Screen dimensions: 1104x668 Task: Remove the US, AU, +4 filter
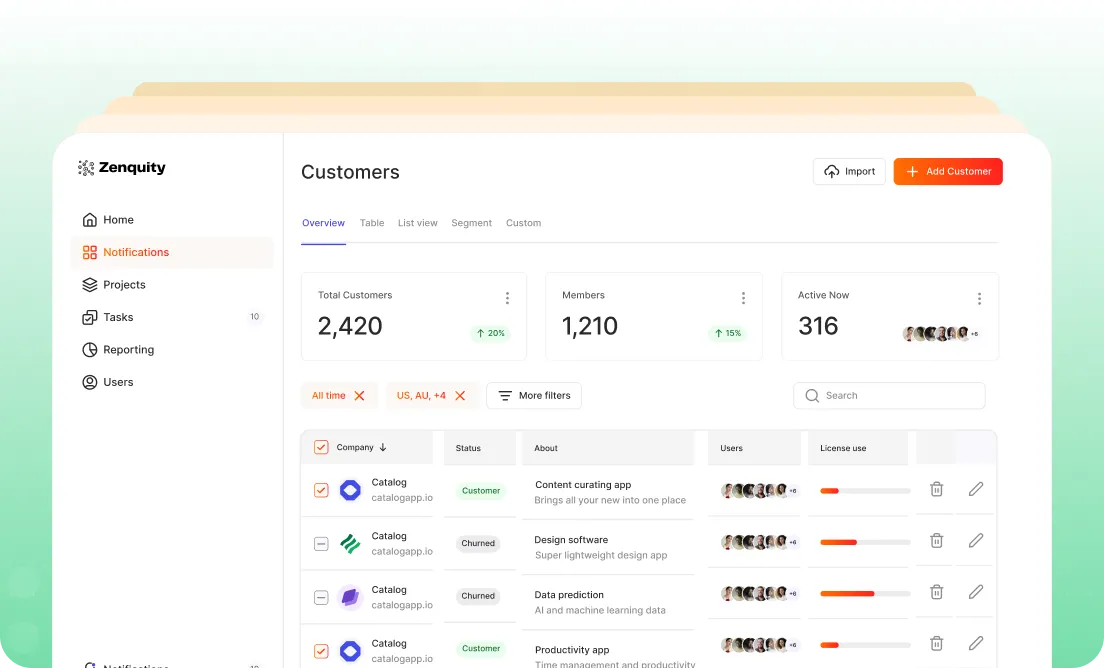pyautogui.click(x=460, y=396)
